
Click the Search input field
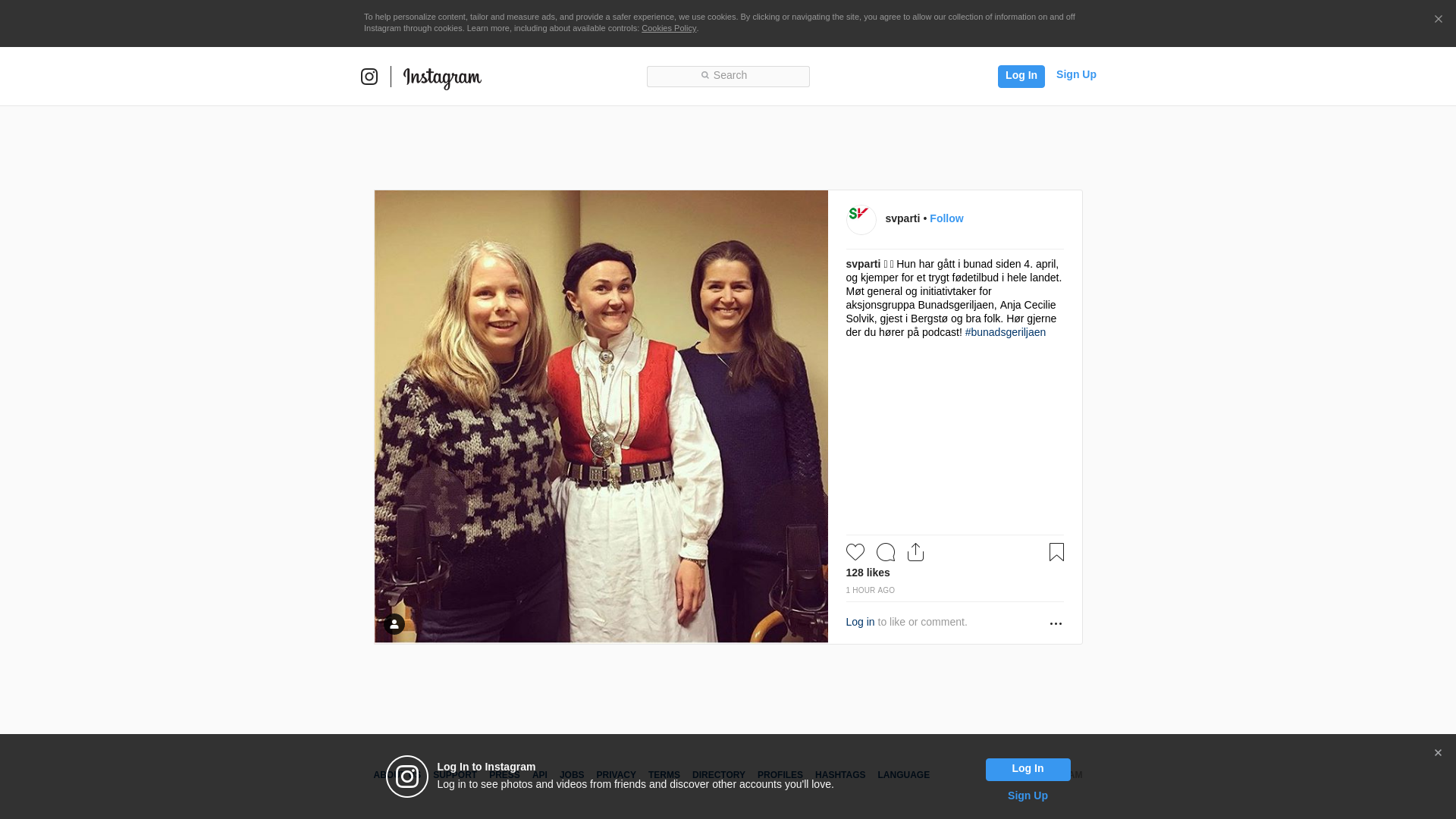728,77
